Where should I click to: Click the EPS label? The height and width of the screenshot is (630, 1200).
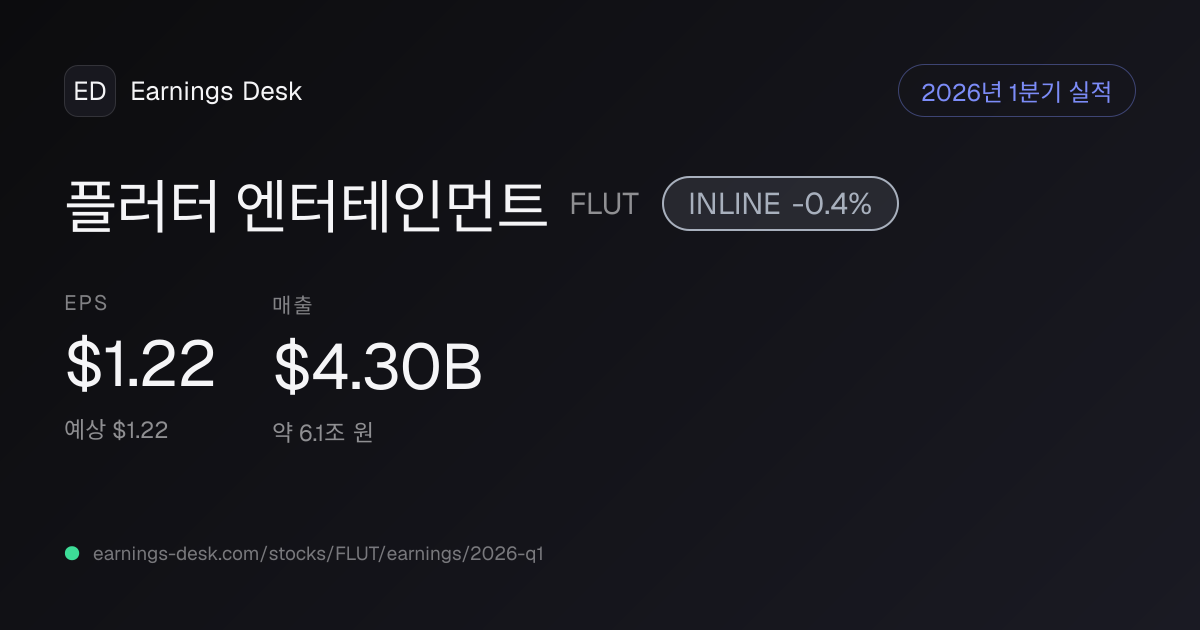click(86, 304)
